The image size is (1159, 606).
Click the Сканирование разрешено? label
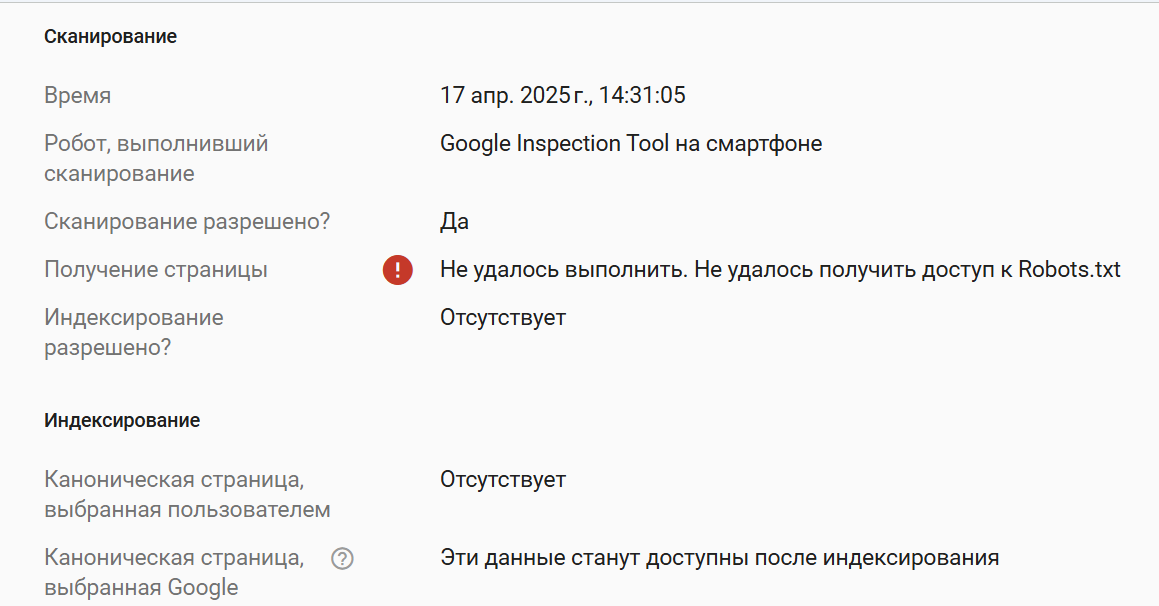coord(187,222)
